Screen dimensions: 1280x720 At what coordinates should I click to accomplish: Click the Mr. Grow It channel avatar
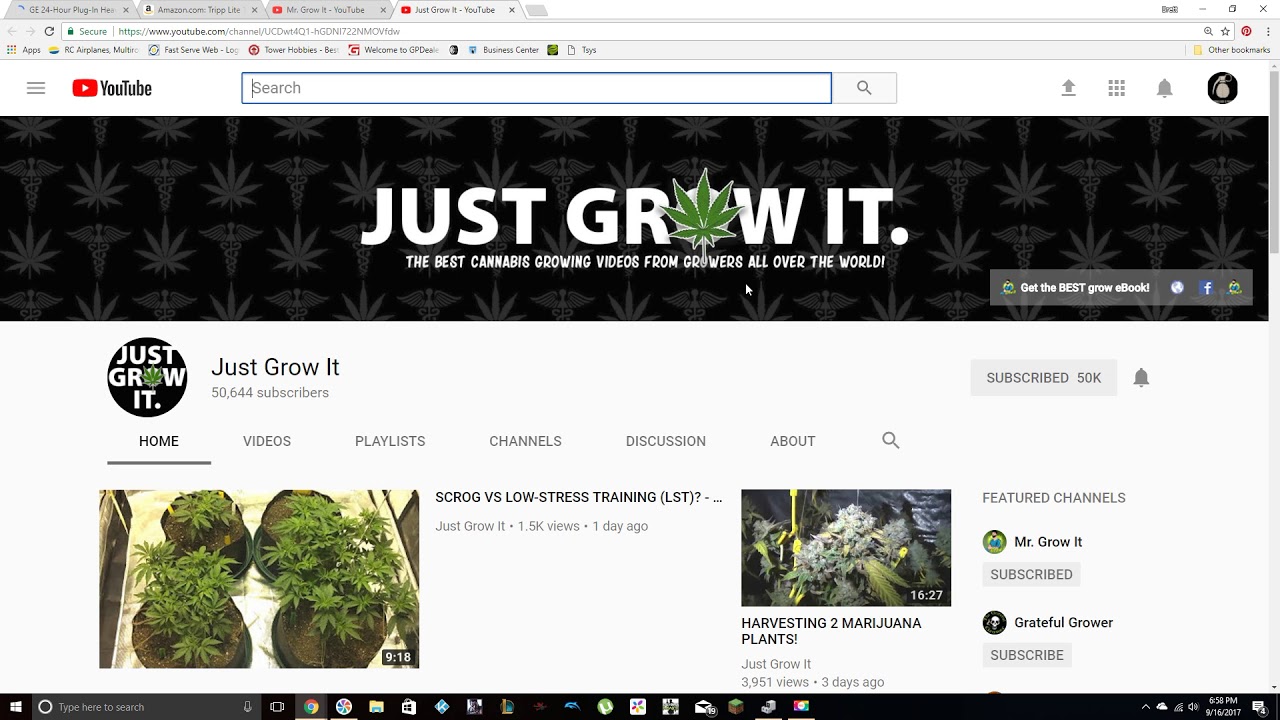pos(994,542)
